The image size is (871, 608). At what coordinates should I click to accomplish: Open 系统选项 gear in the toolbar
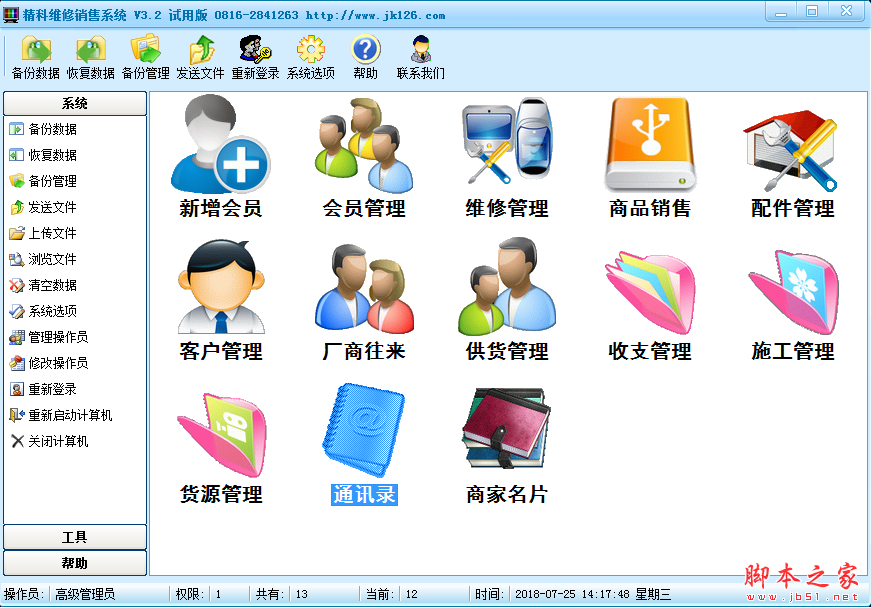tap(311, 57)
